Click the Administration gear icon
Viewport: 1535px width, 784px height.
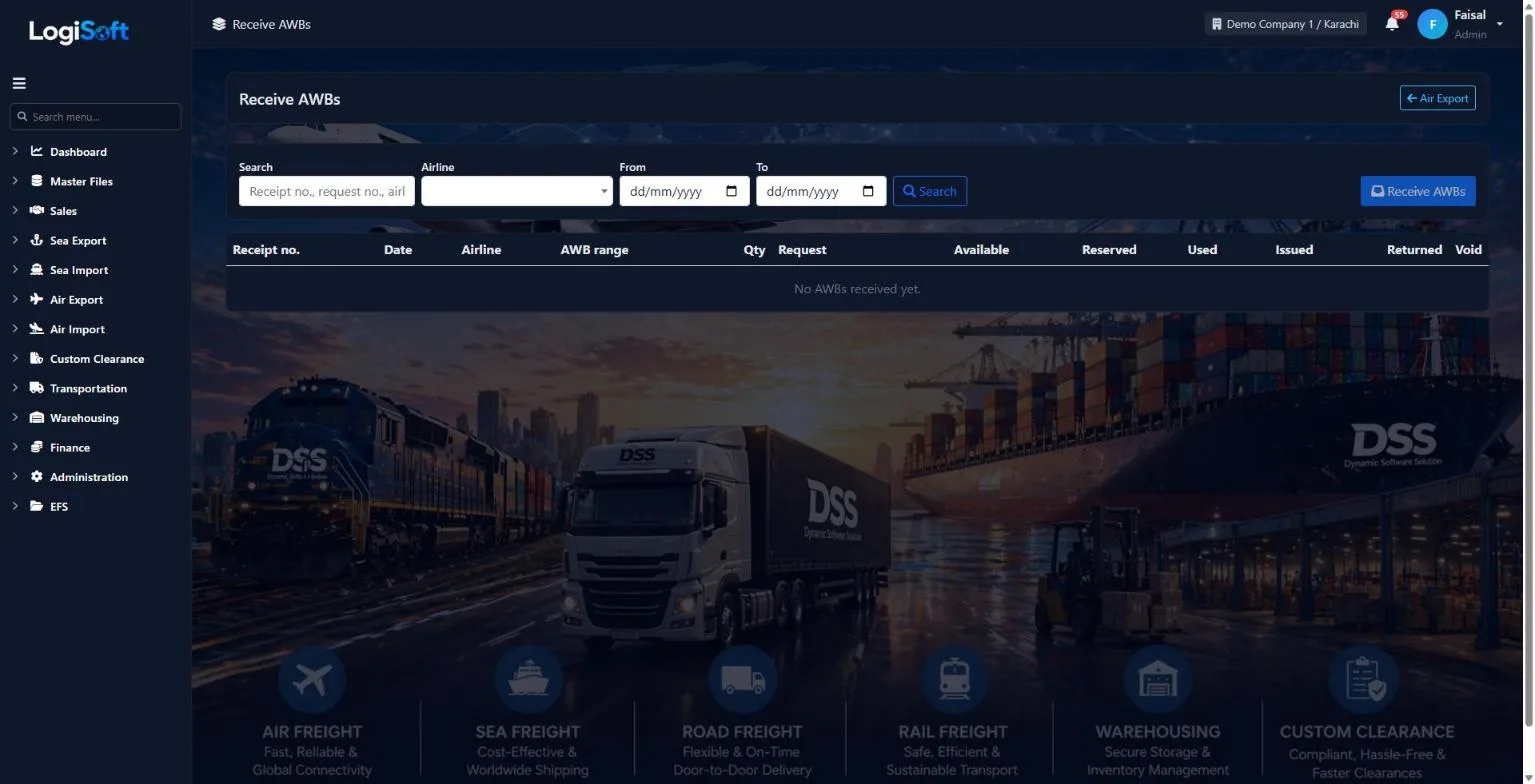37,477
